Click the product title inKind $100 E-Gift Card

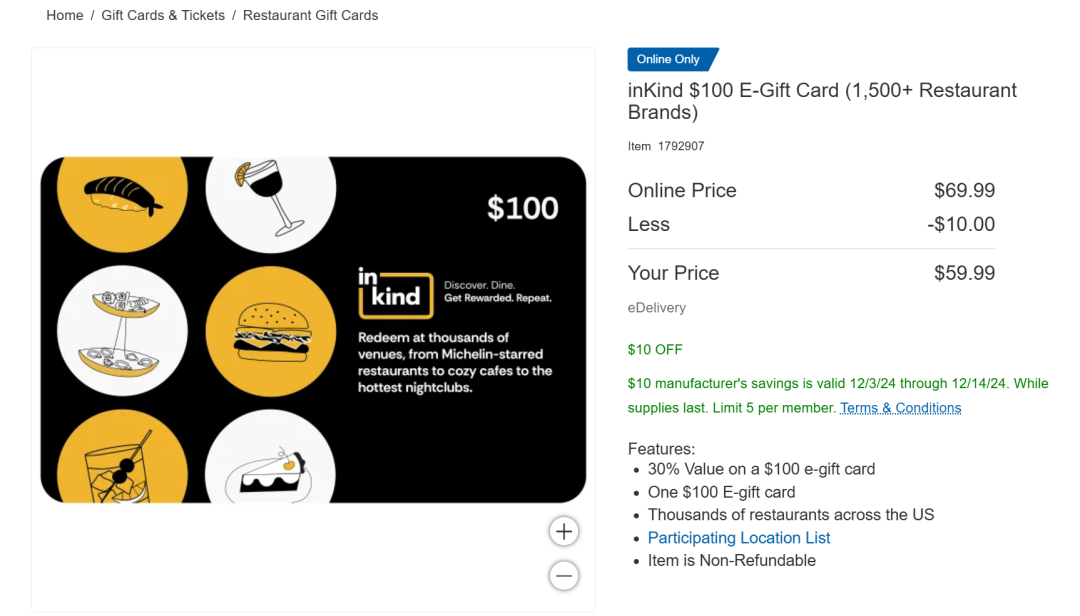822,101
